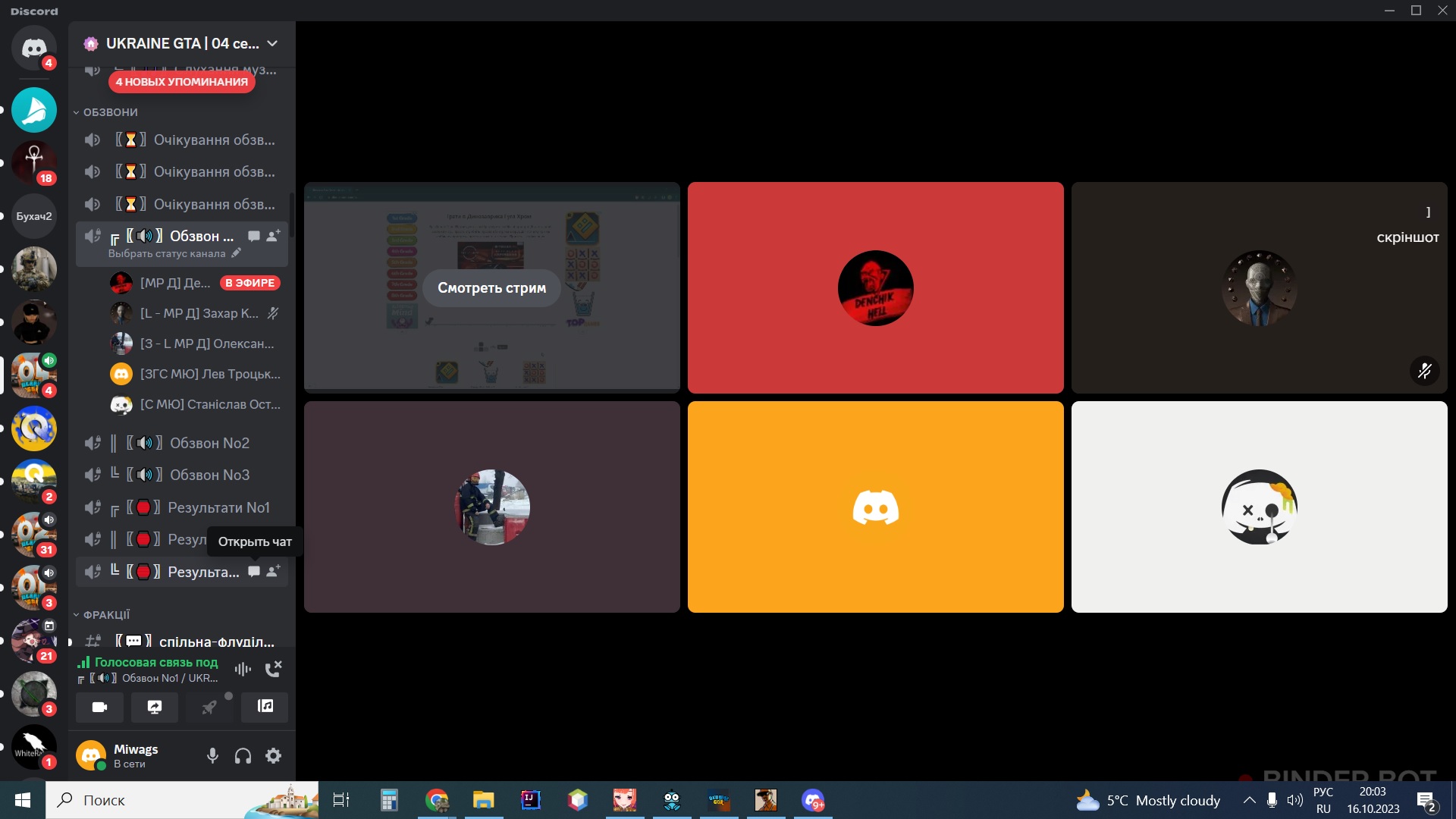Open the Windows Start menu
The width and height of the screenshot is (1456, 819).
23,800
